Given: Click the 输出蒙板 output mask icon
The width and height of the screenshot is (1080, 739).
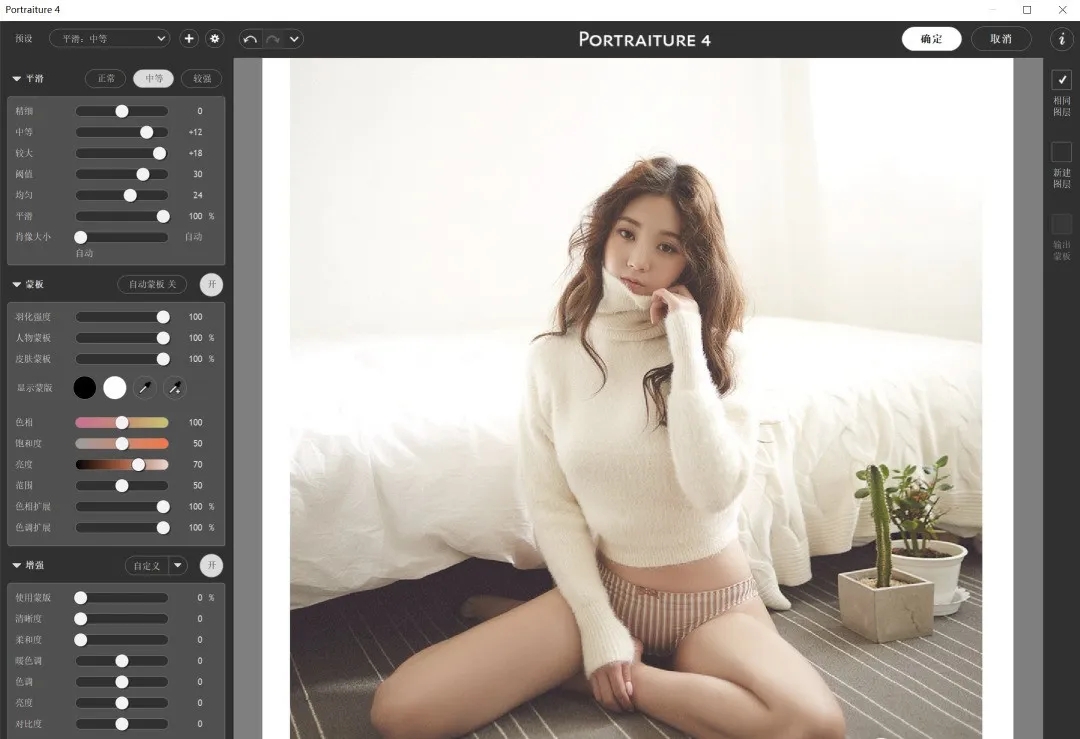Looking at the screenshot, I should point(1061,224).
